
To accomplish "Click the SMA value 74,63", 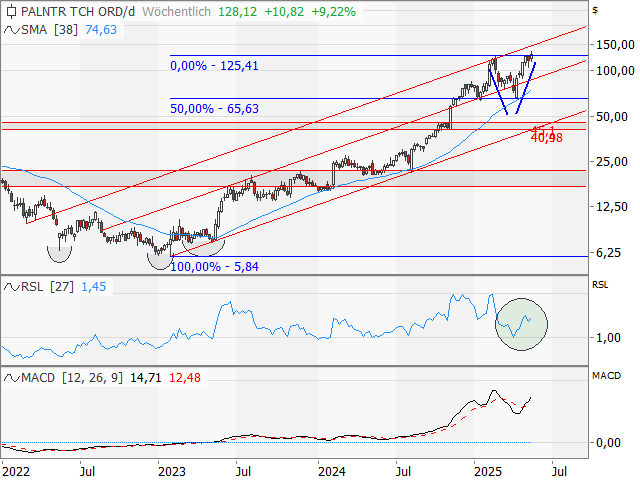I will [101, 30].
